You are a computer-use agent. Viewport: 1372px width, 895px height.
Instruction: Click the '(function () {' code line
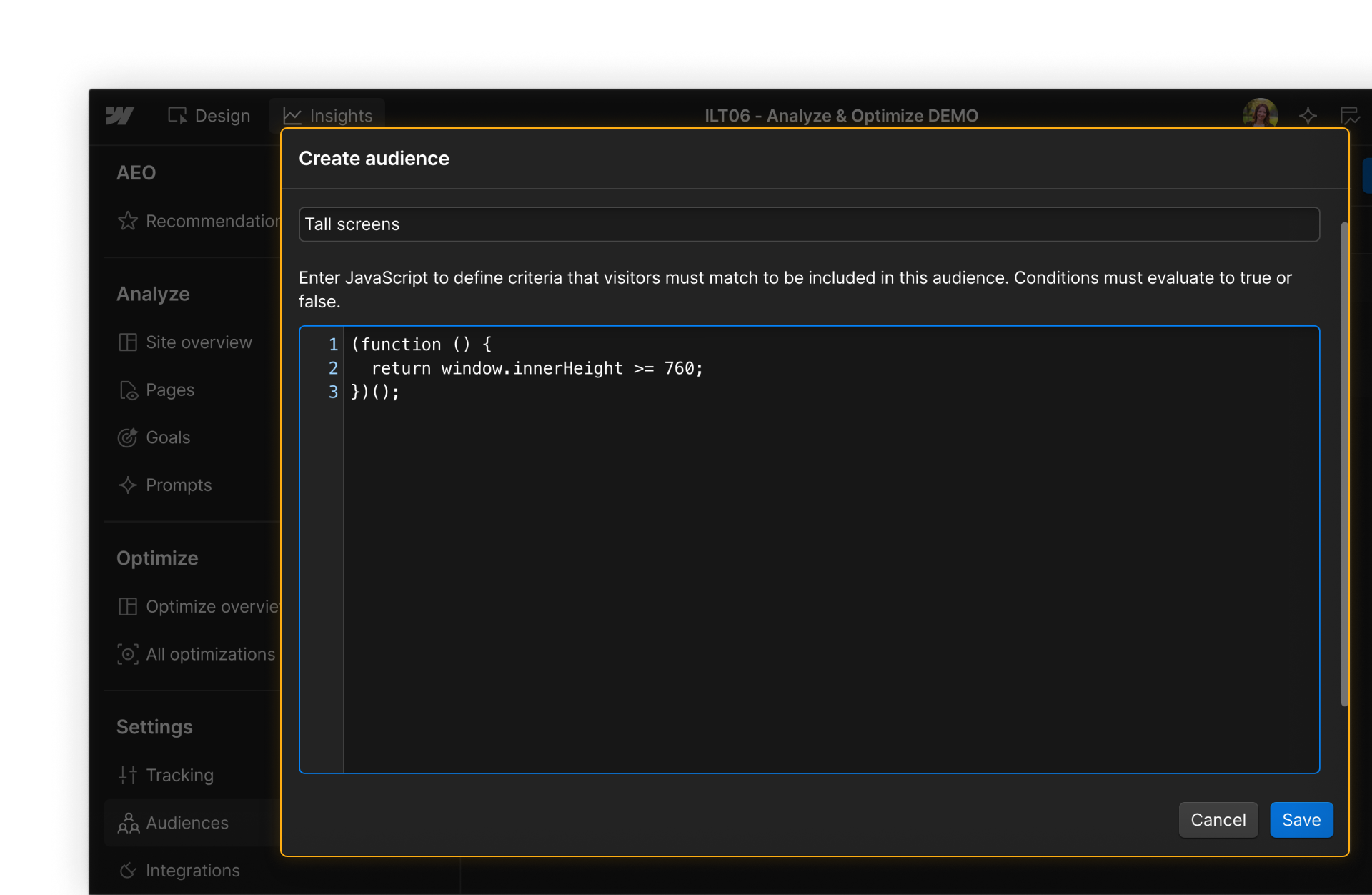[x=421, y=345]
